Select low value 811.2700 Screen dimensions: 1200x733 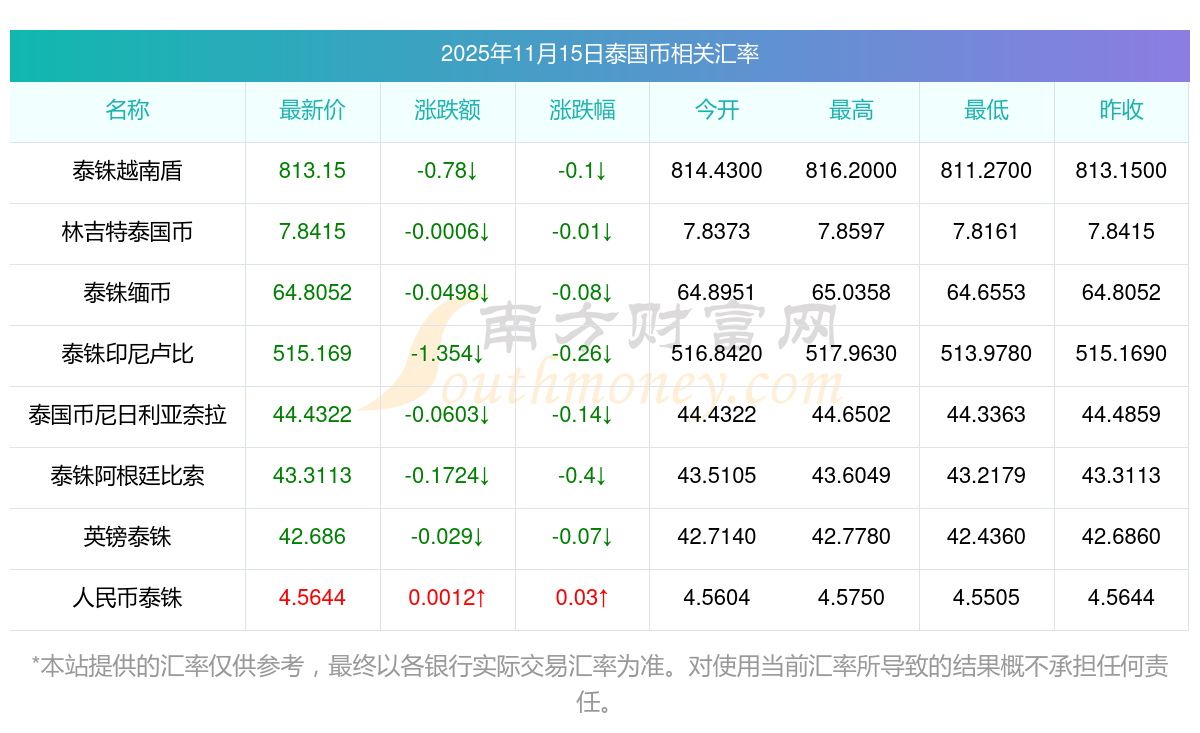(986, 171)
